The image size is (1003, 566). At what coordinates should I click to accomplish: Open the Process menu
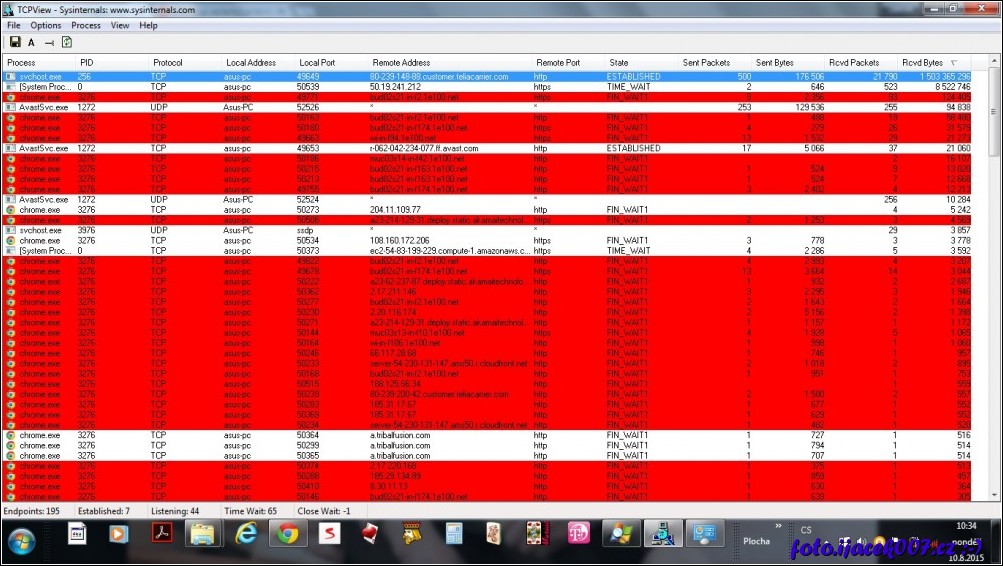[86, 25]
